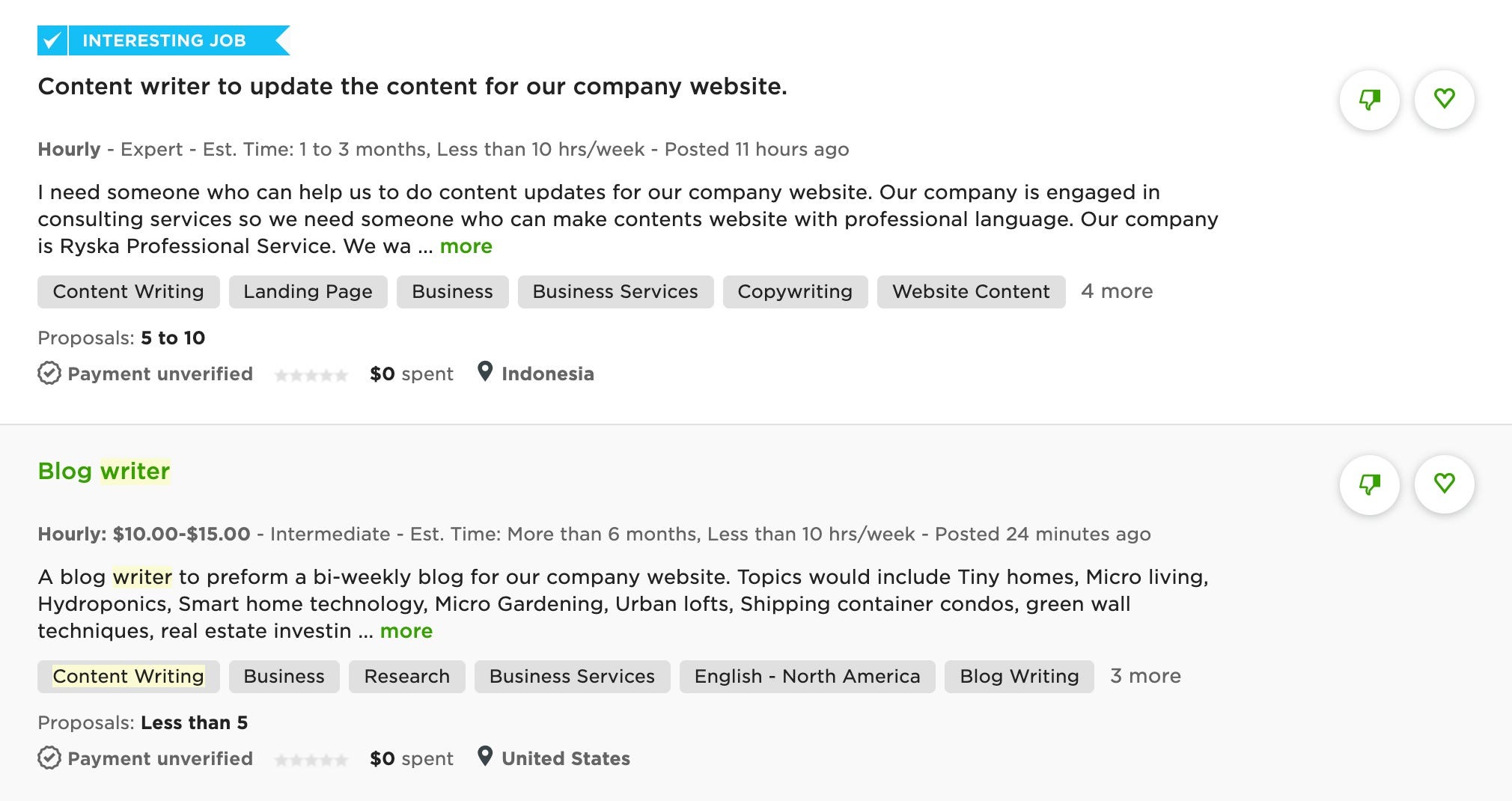This screenshot has width=1512, height=801.
Task: Dislike the Blog writer job with thumbs-down icon
Action: [x=1369, y=484]
